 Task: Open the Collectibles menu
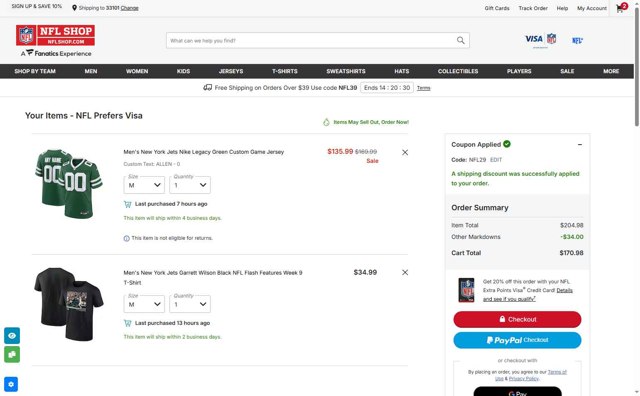point(458,71)
